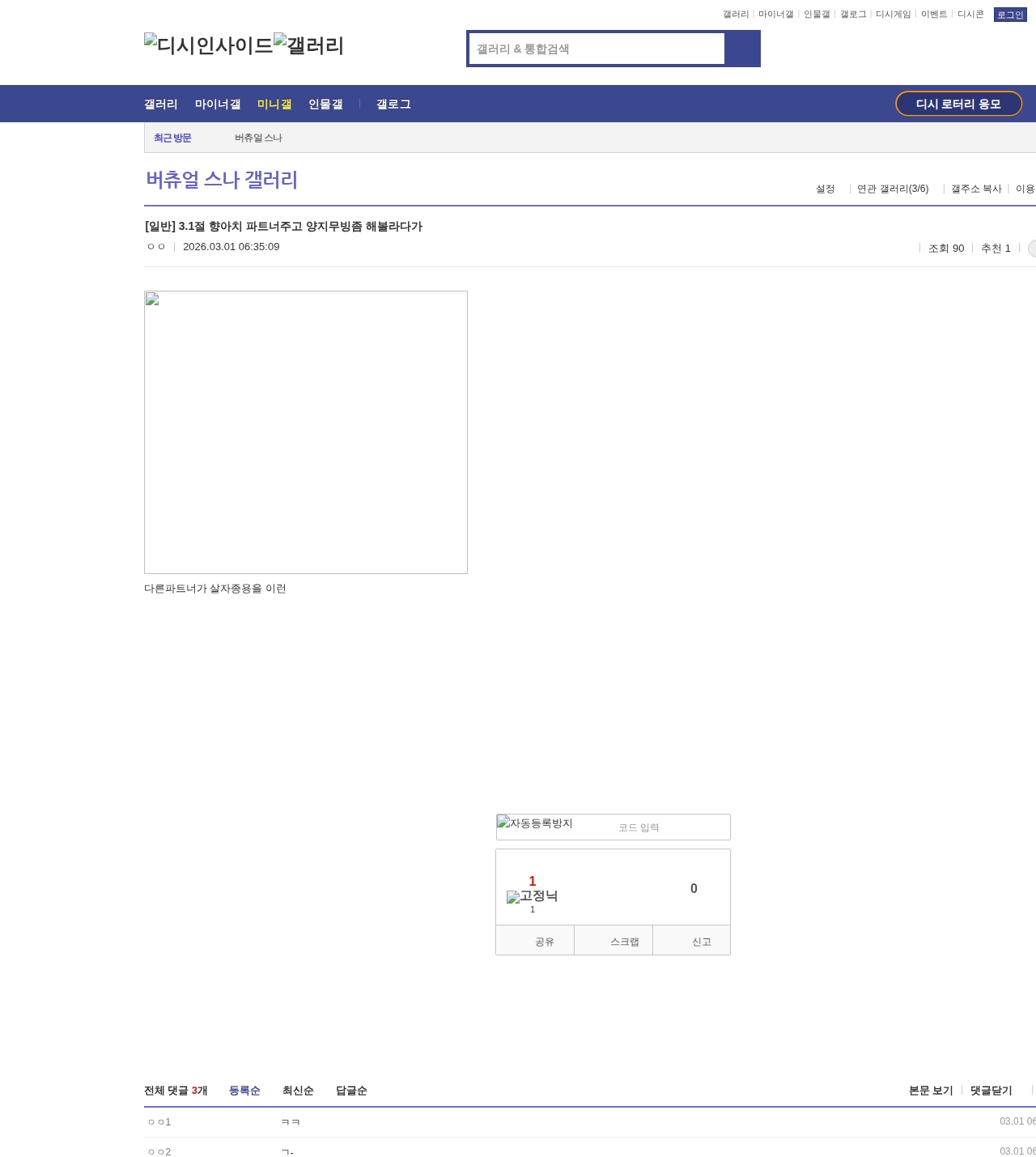This screenshot has width=1036, height=1157.
Task: Sort comments by 답글순
Action: click(351, 1091)
